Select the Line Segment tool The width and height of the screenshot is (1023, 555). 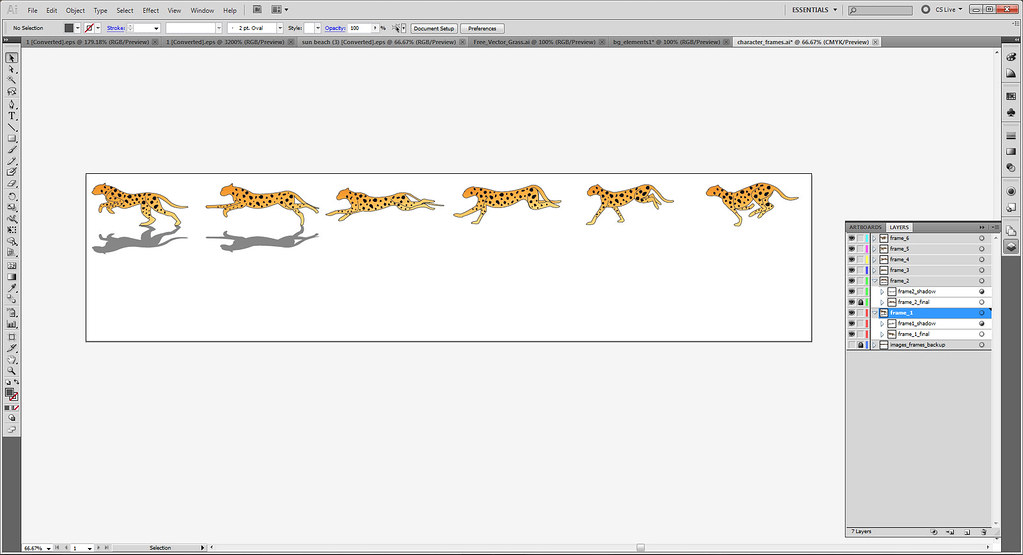pos(11,127)
